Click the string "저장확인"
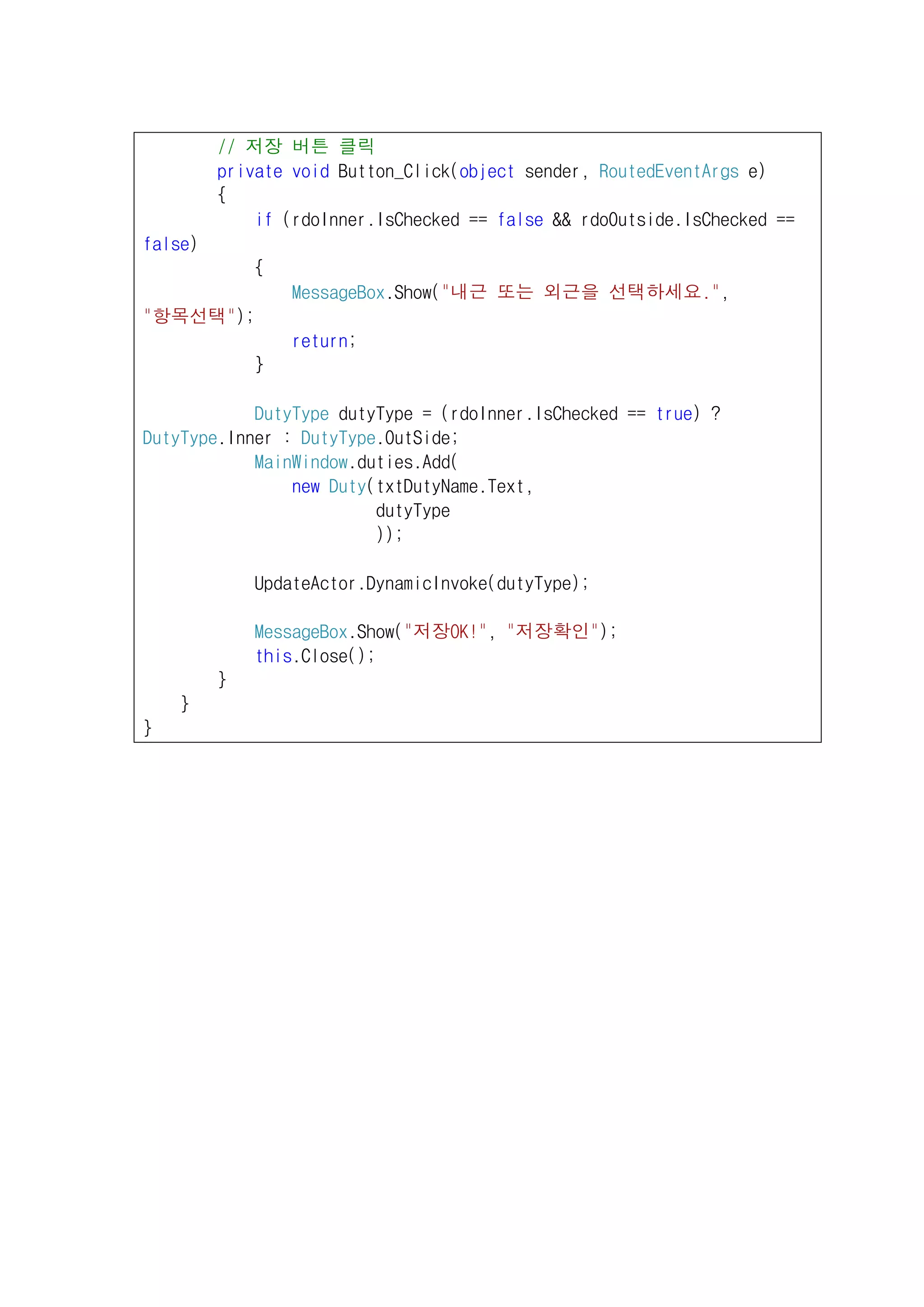 [x=553, y=631]
